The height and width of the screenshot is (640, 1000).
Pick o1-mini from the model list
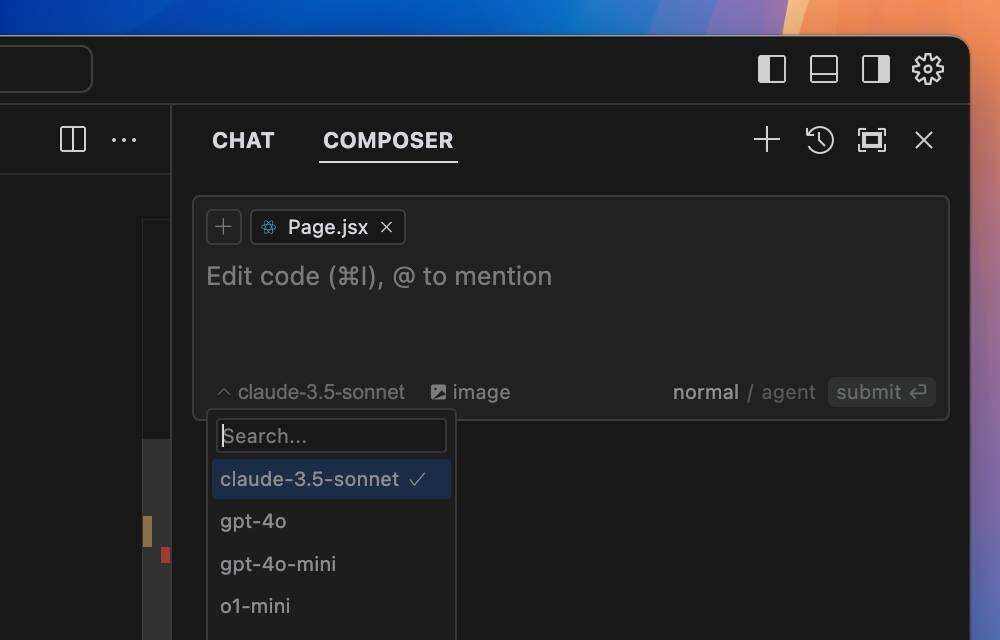click(255, 606)
